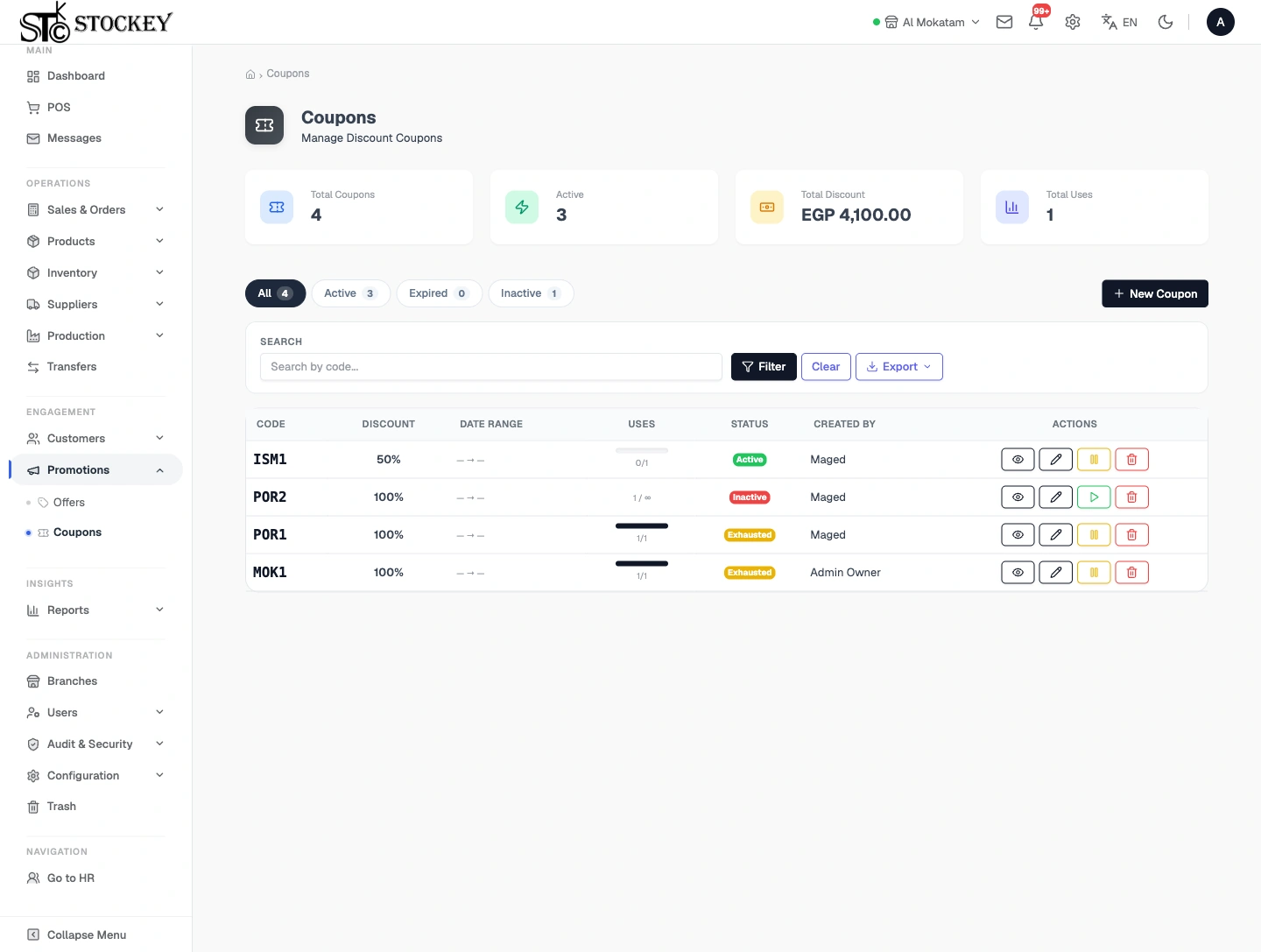Delete the MOK1 coupon trash icon

coord(1131,572)
